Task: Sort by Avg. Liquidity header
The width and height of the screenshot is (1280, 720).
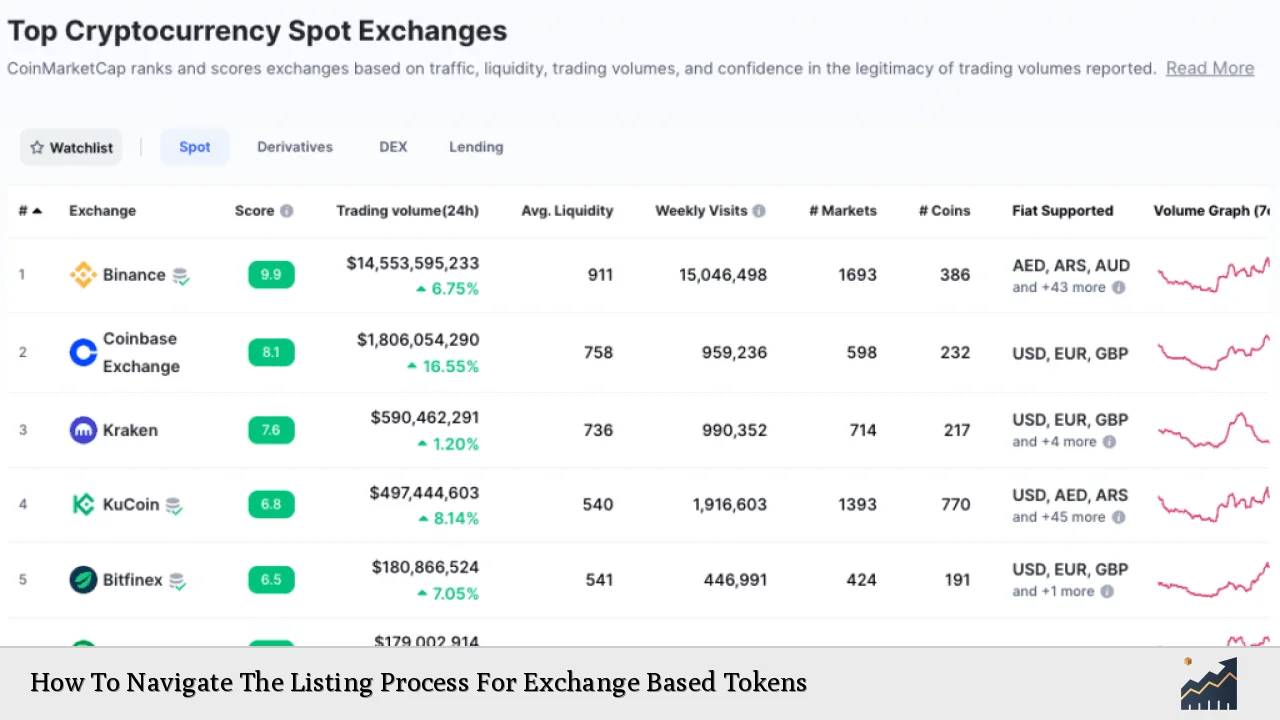Action: pos(567,211)
